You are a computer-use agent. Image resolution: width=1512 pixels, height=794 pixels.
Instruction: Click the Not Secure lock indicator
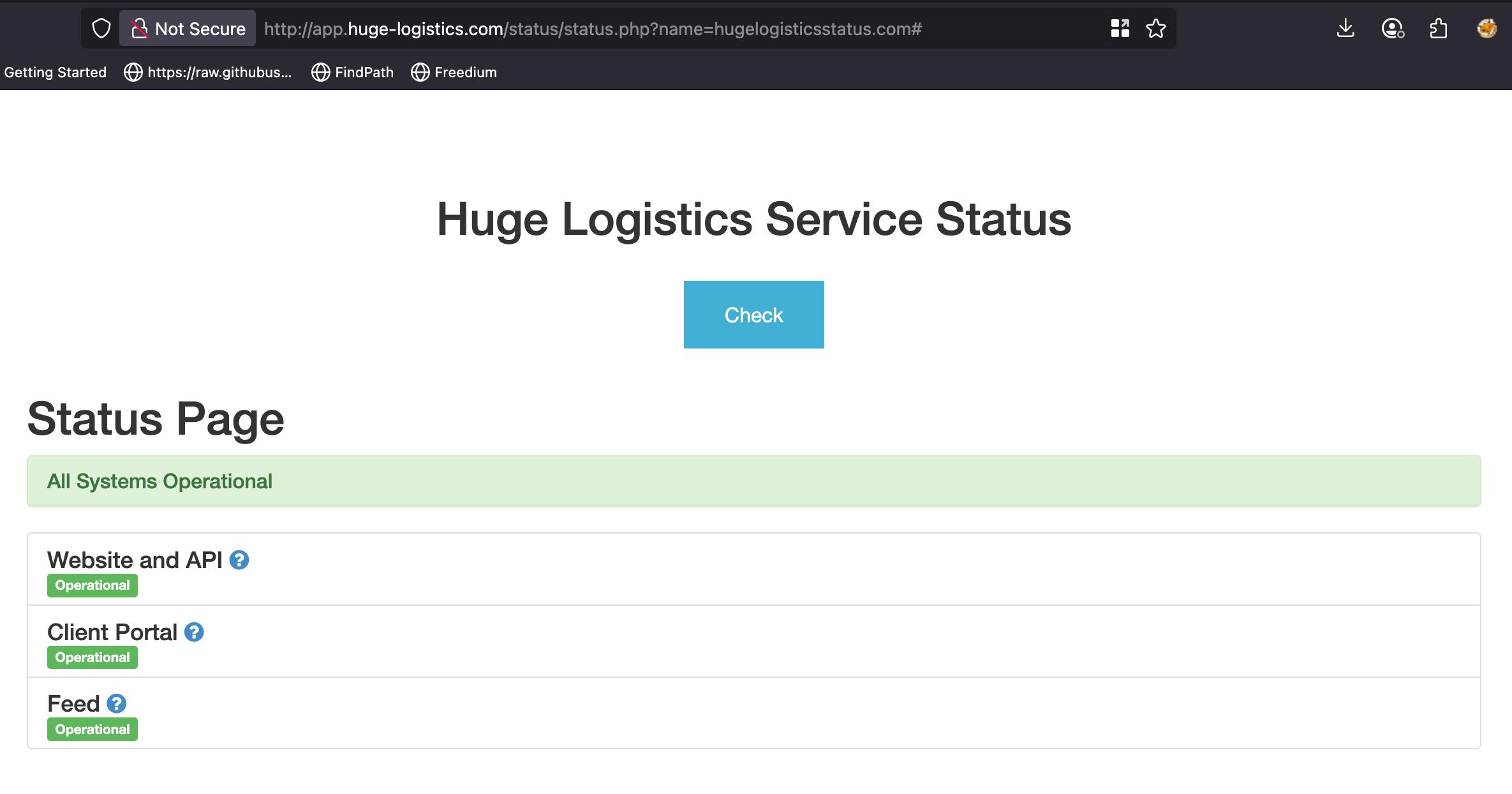[x=188, y=29]
